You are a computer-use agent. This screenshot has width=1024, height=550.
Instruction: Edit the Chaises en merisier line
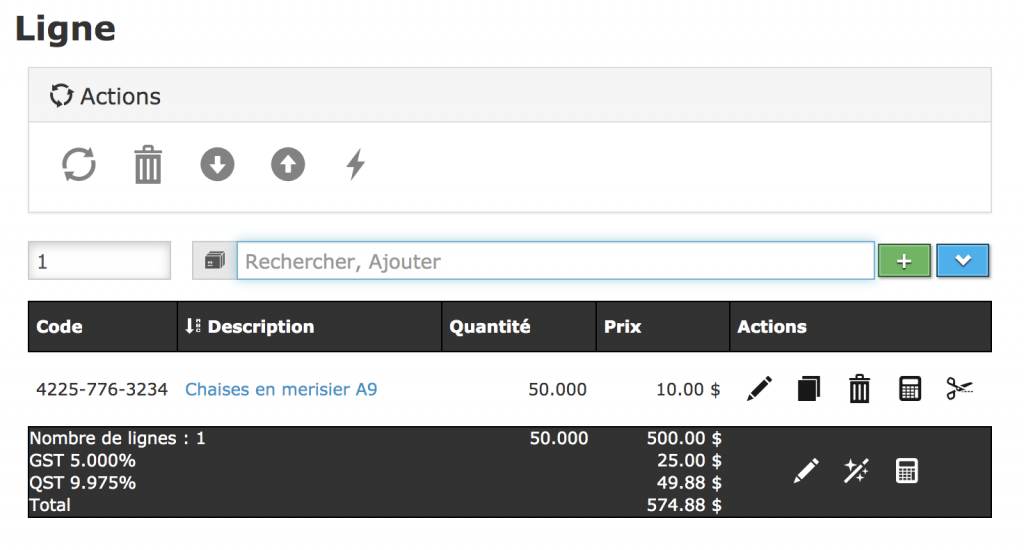pos(760,389)
